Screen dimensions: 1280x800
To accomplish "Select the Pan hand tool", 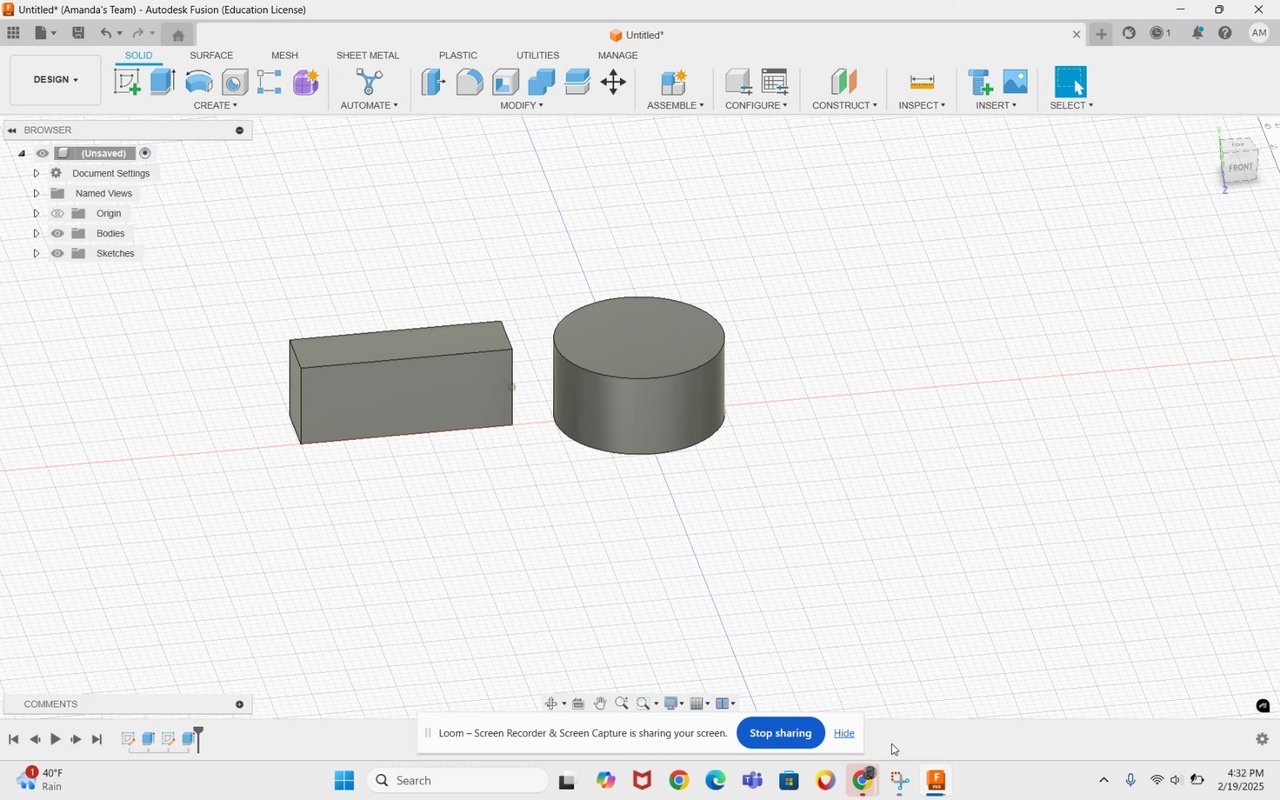I will pyautogui.click(x=600, y=704).
